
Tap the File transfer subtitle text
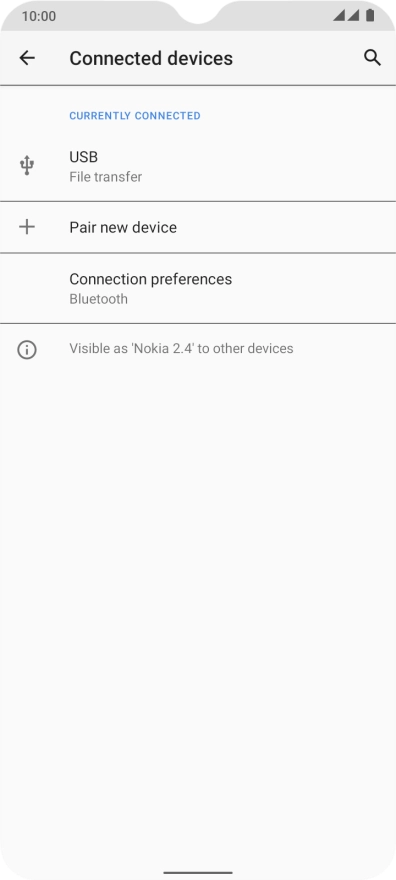pyautogui.click(x=105, y=177)
